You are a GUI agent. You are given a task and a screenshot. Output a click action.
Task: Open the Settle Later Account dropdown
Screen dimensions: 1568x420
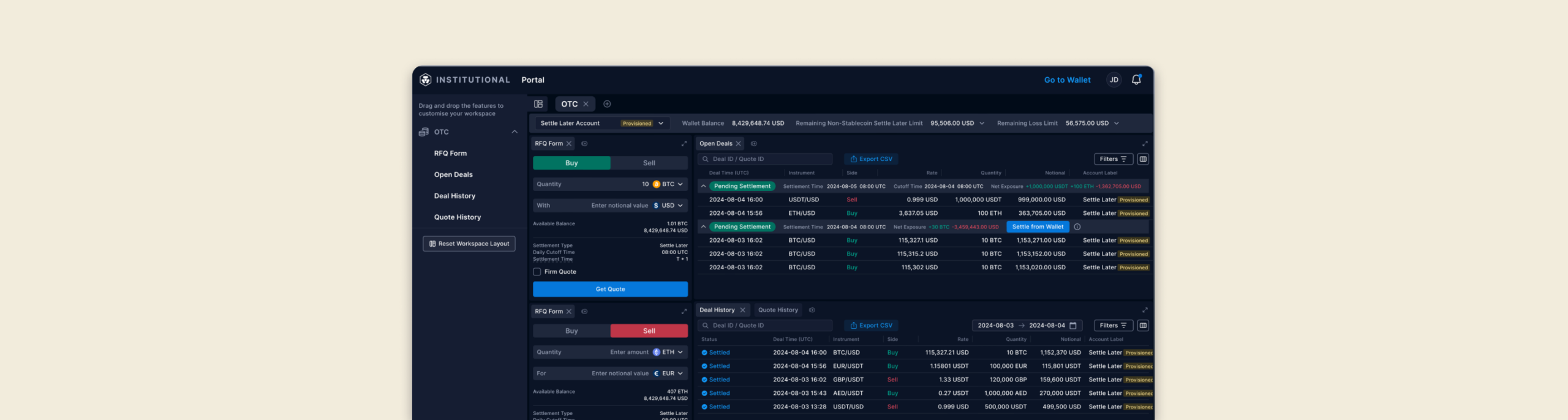pos(602,124)
